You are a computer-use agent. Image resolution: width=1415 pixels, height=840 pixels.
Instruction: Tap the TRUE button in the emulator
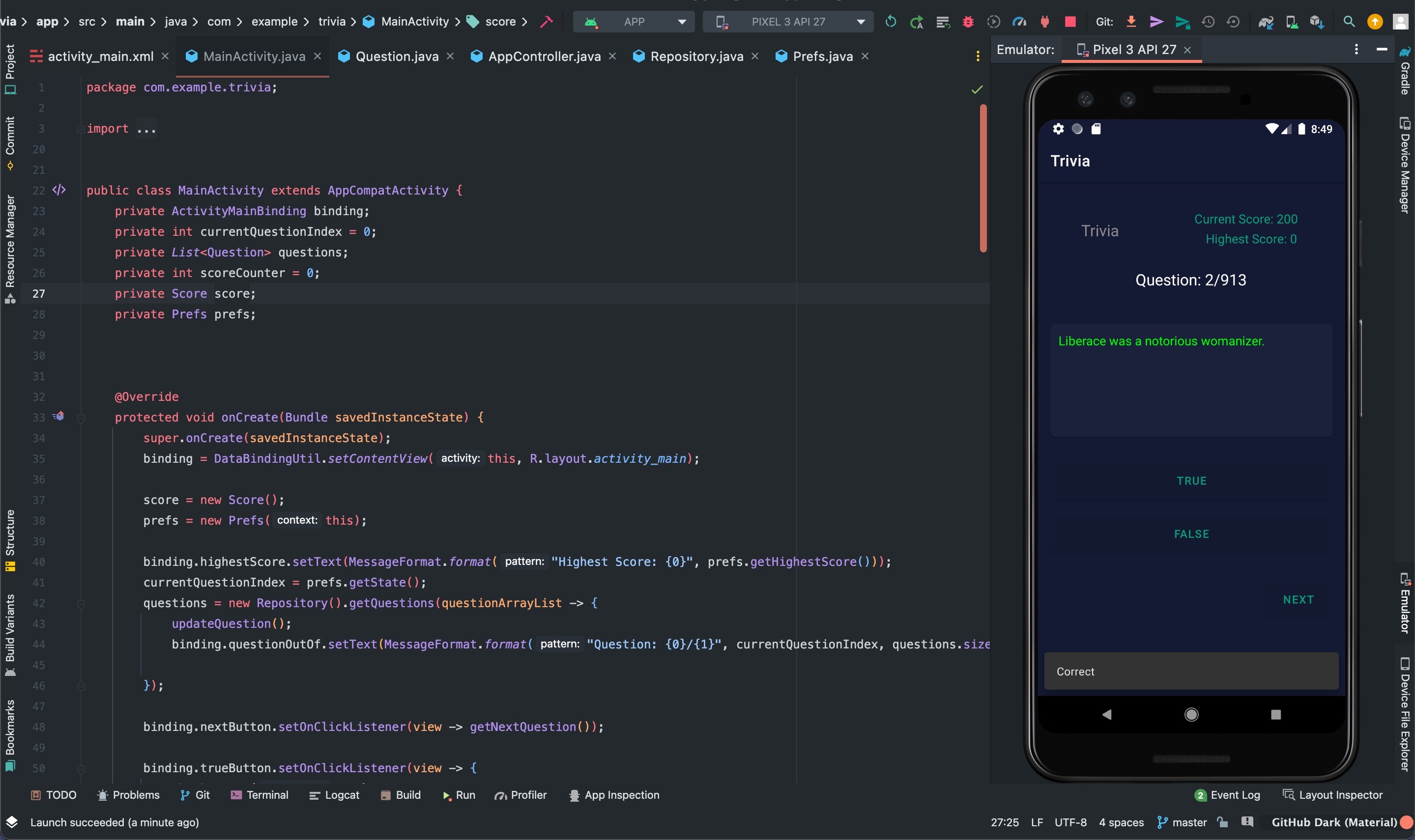pyautogui.click(x=1191, y=480)
